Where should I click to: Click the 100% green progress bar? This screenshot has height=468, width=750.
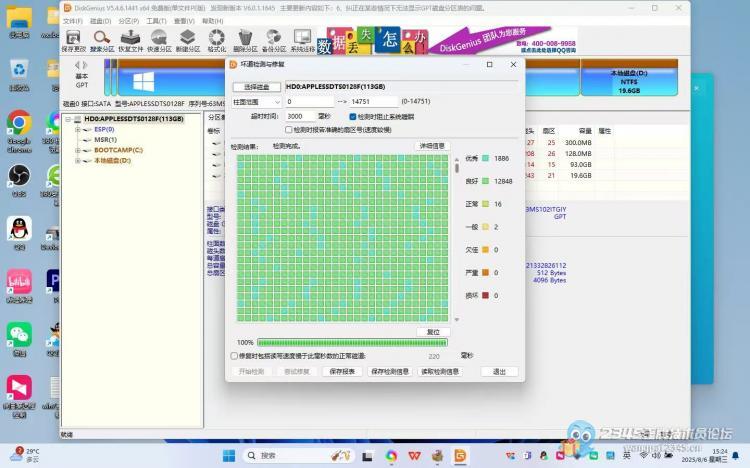point(352,343)
